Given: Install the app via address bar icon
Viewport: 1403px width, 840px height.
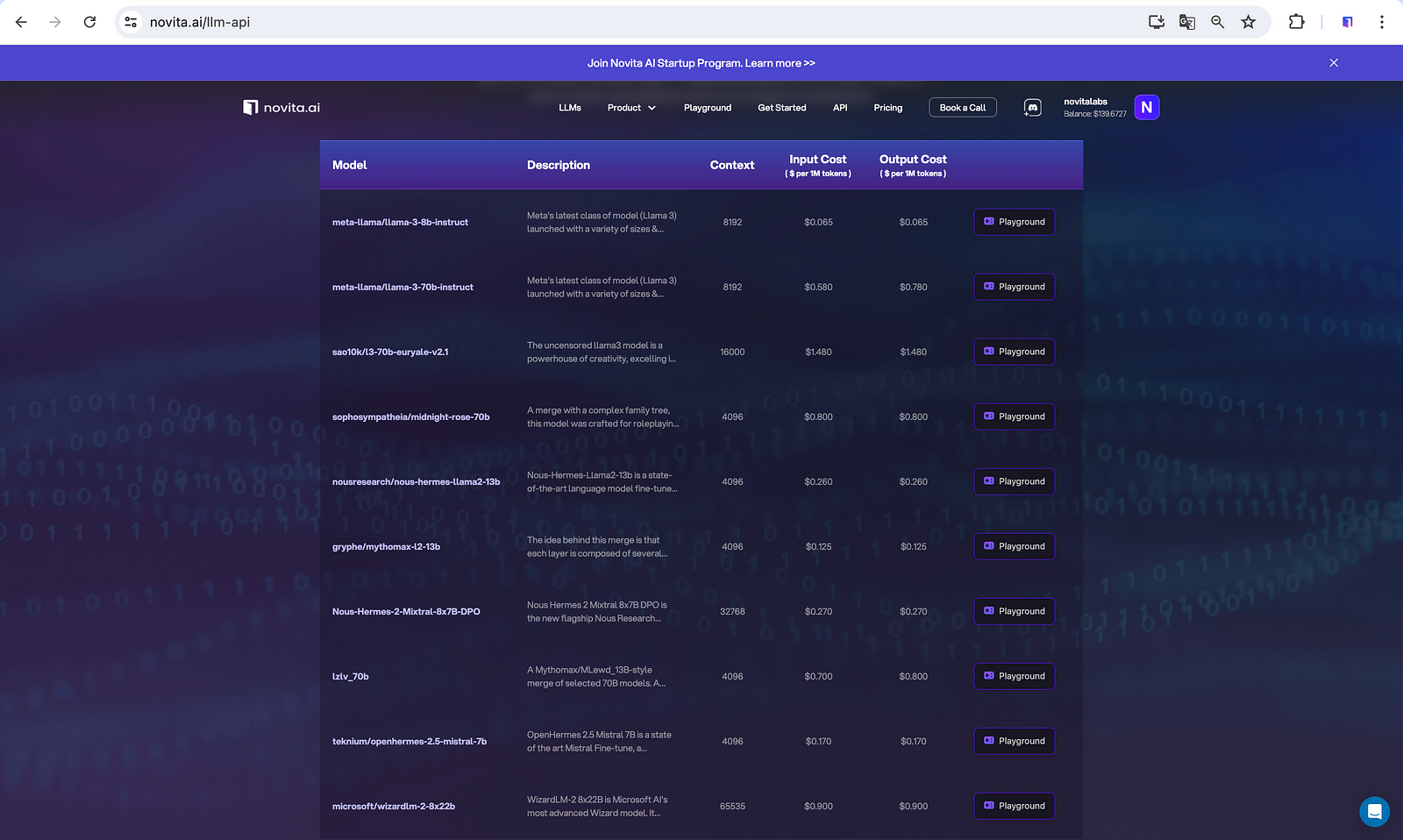Looking at the screenshot, I should pyautogui.click(x=1157, y=22).
